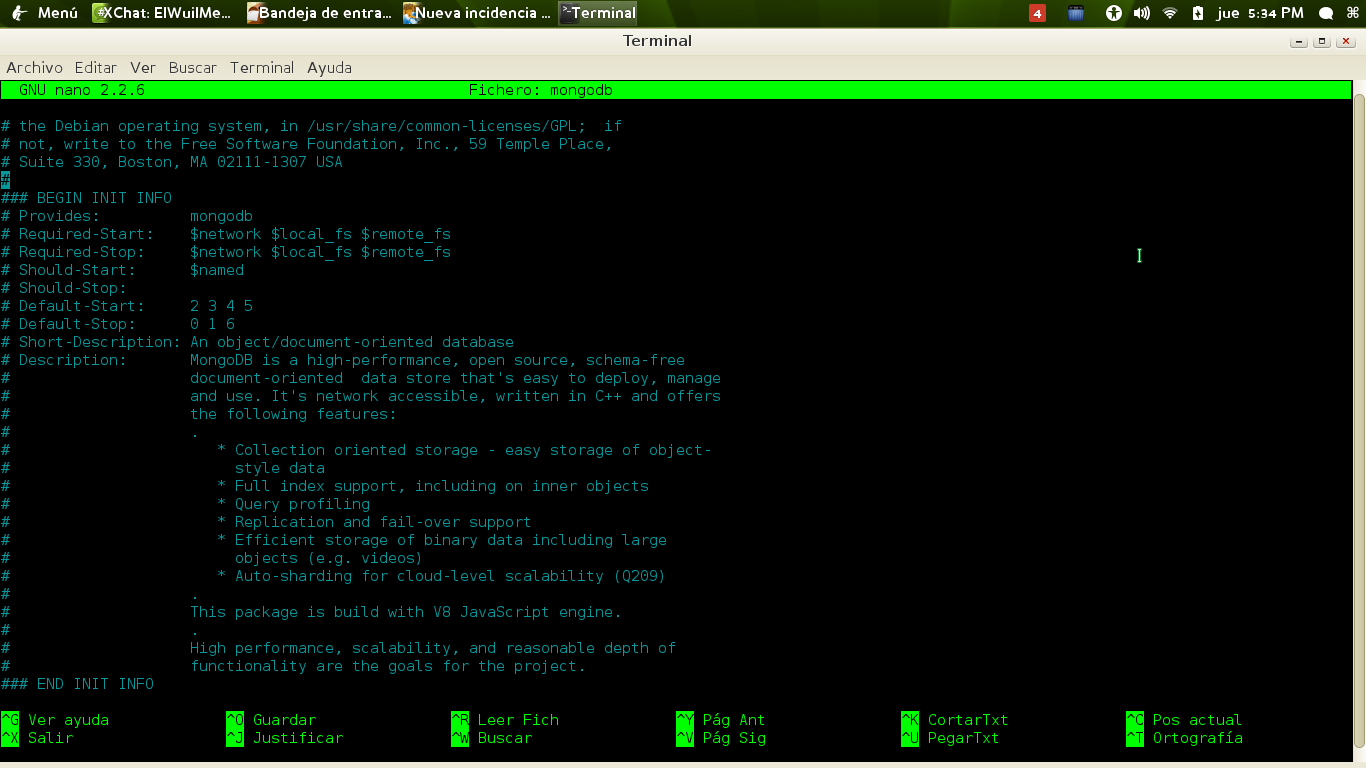The height and width of the screenshot is (768, 1366).
Task: Open the Ver menu
Action: [x=143, y=67]
